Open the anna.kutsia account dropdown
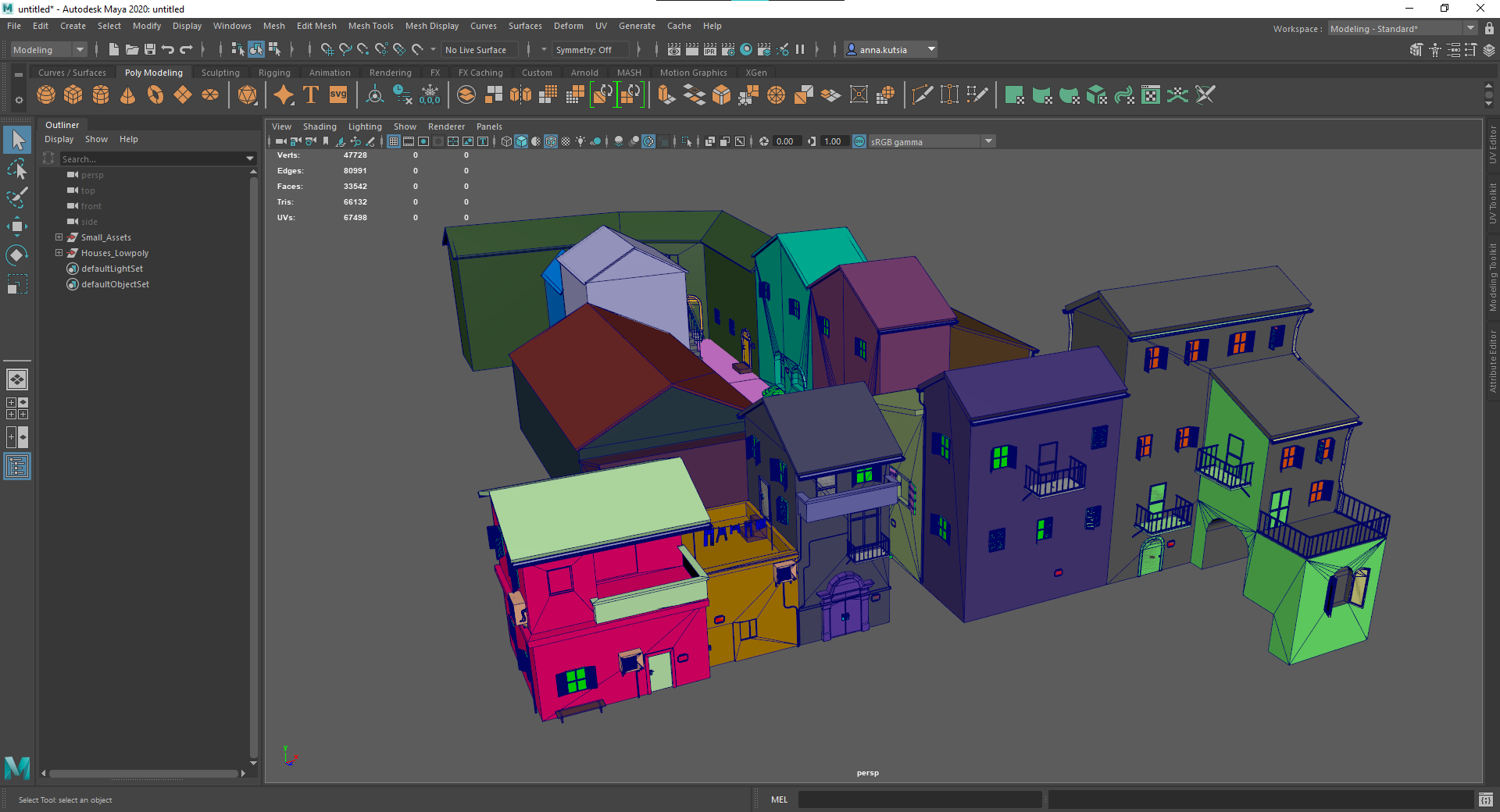 pos(891,49)
